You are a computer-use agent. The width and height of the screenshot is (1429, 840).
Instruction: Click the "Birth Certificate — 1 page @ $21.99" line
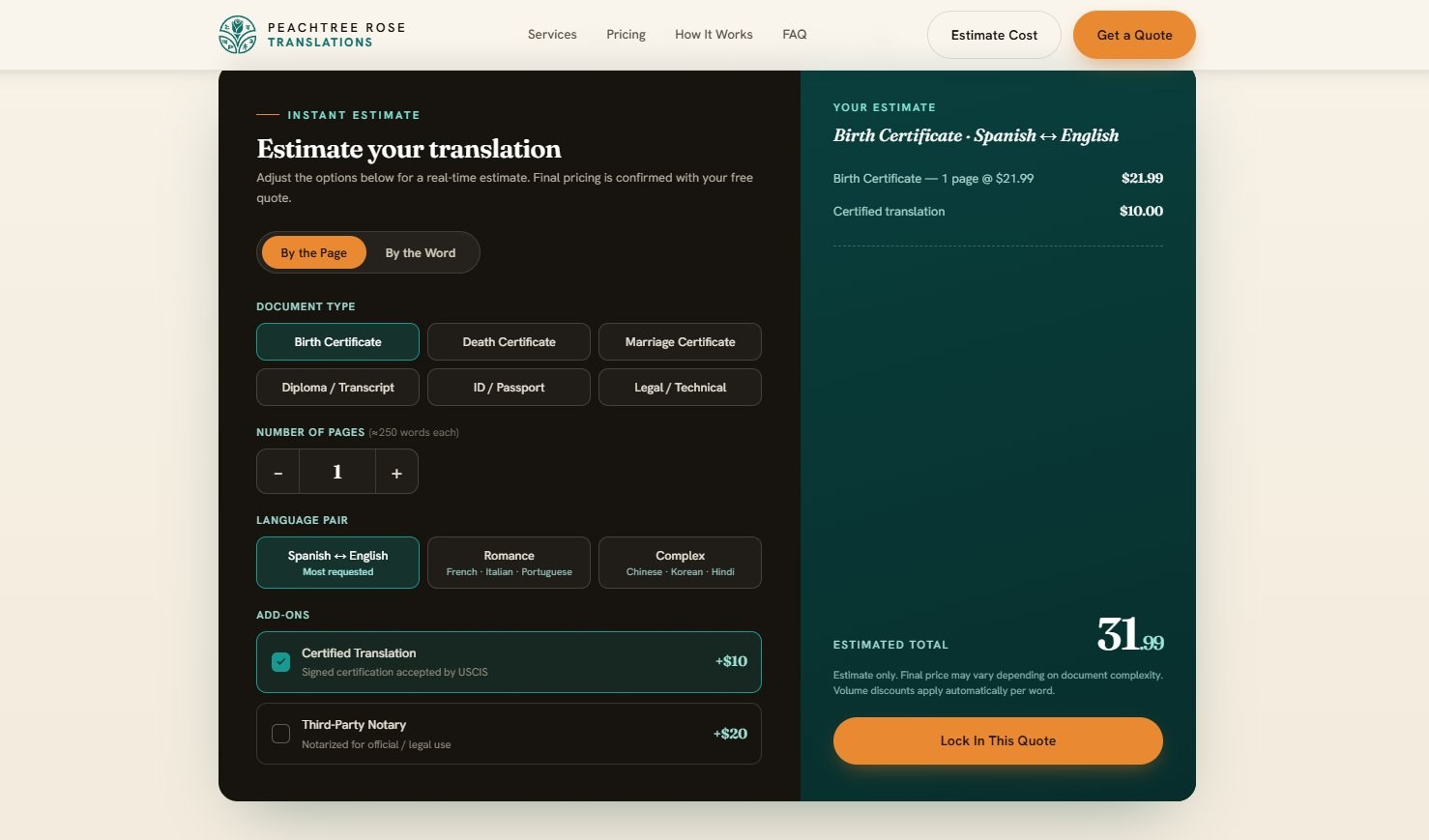pyautogui.click(x=933, y=178)
